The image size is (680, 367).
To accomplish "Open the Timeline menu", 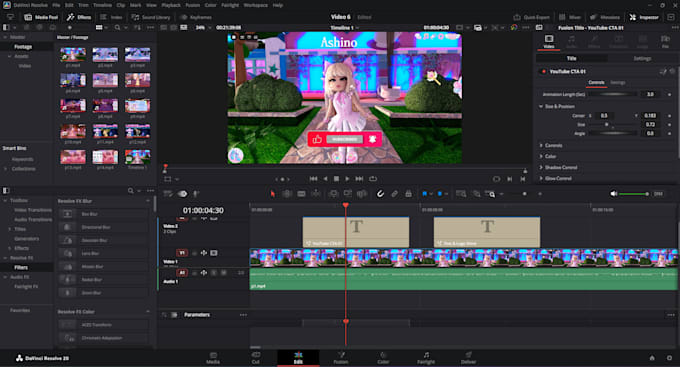I will click(x=102, y=5).
